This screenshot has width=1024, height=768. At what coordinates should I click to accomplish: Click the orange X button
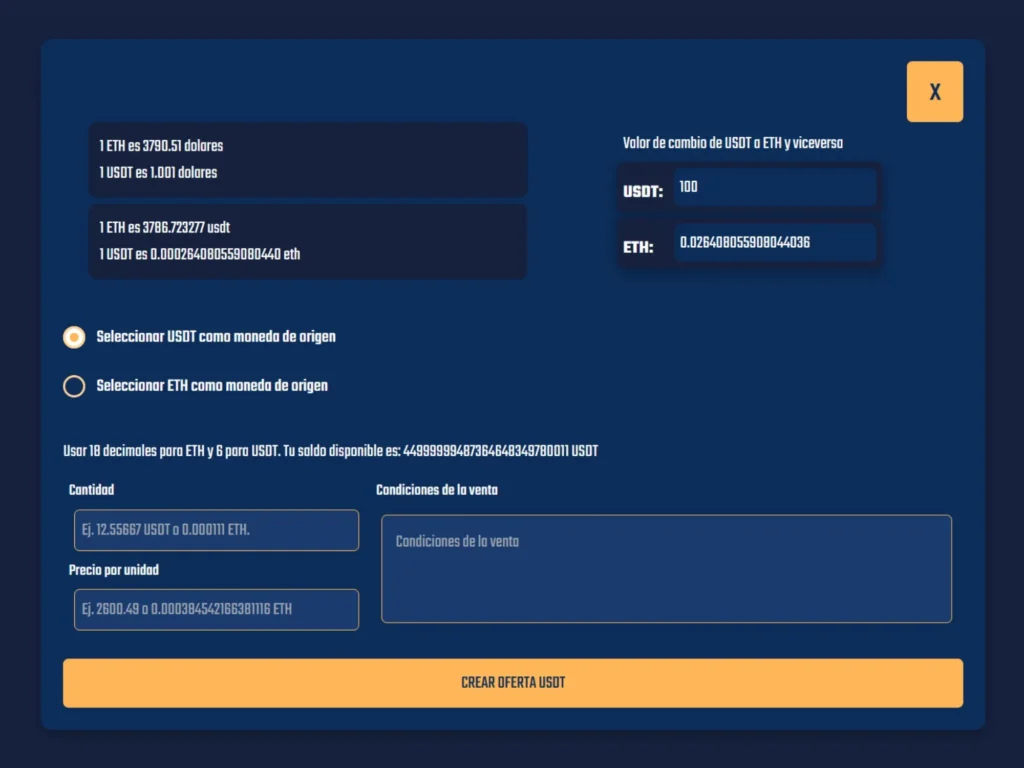[x=934, y=91]
